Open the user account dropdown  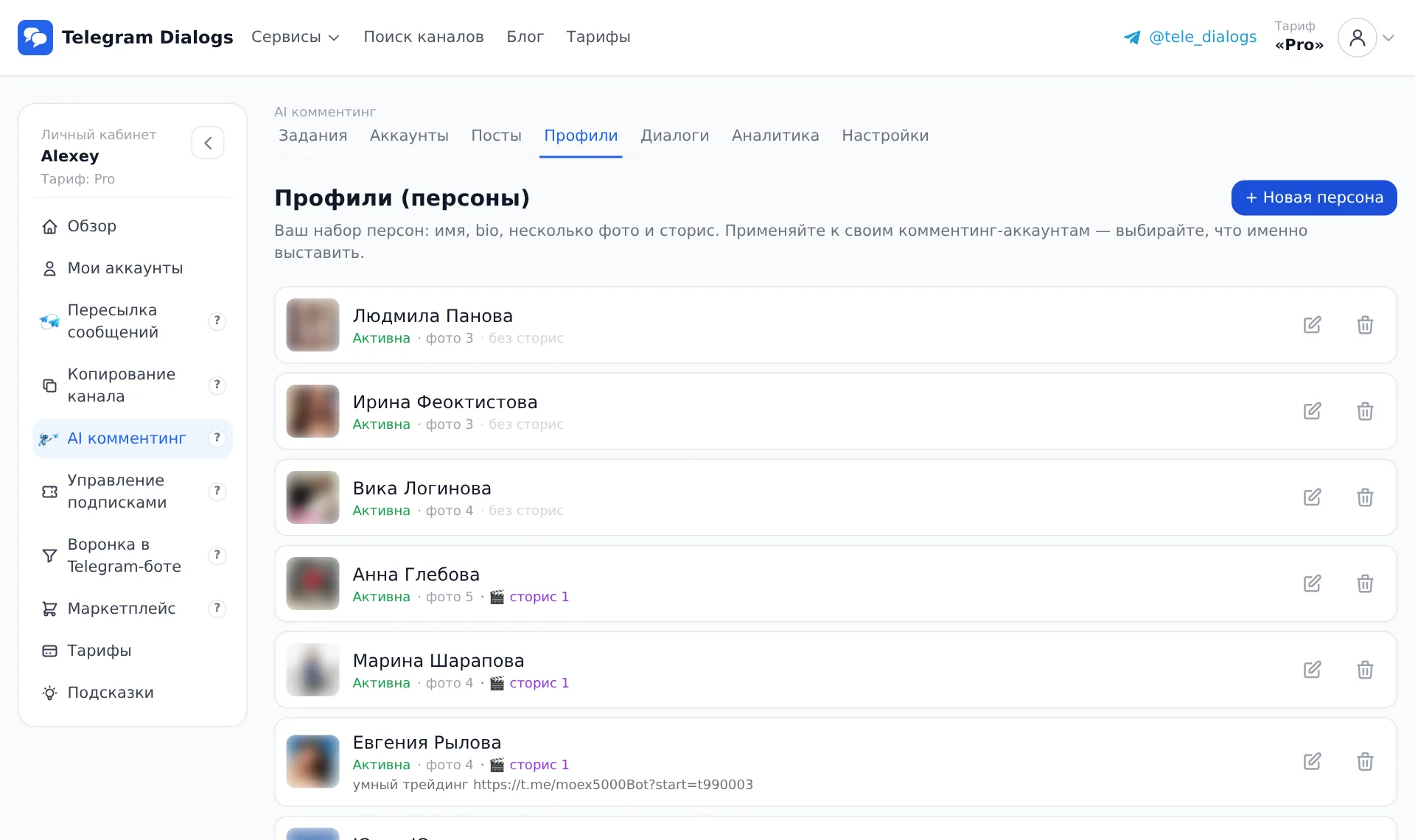click(1367, 38)
